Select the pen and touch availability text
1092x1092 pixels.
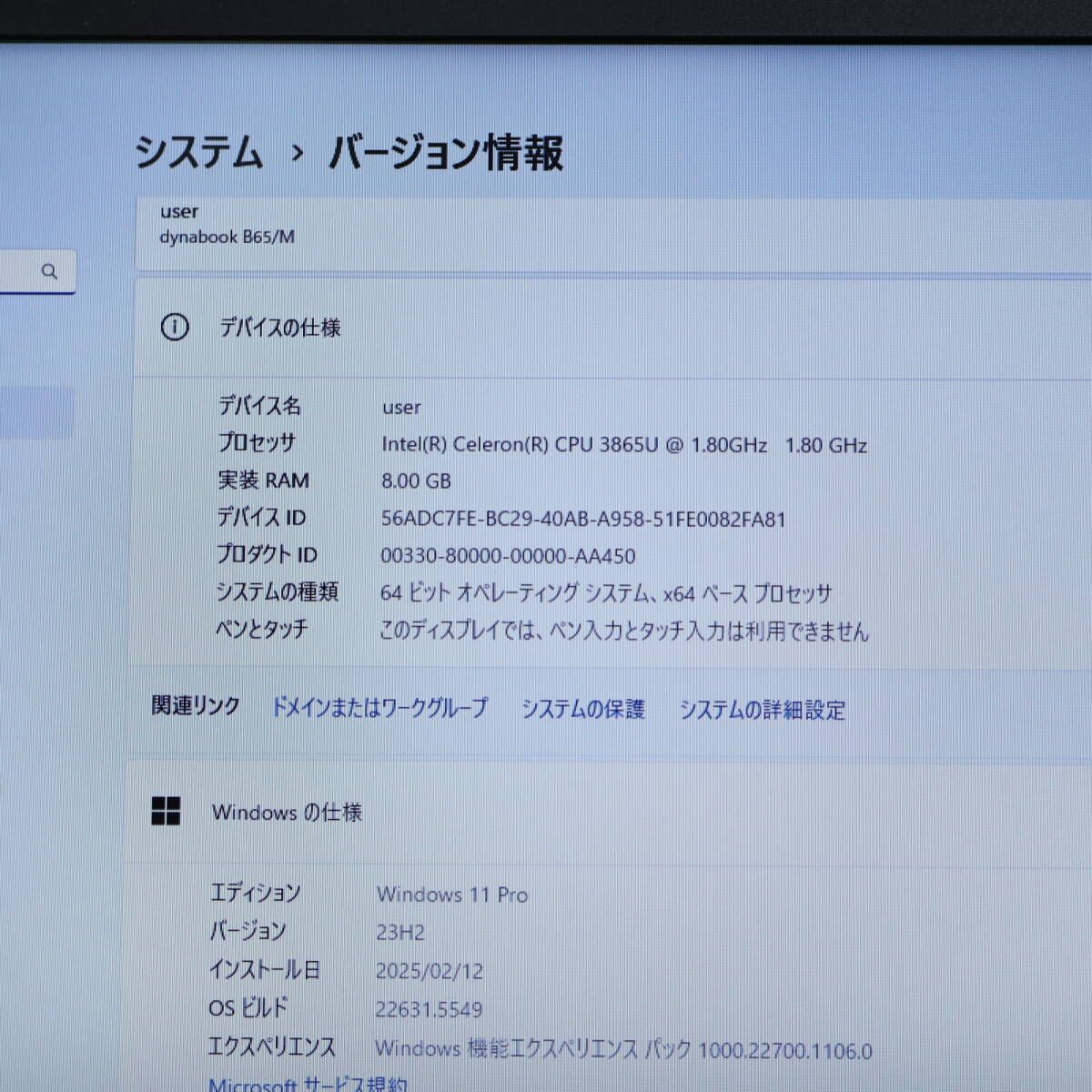[624, 631]
